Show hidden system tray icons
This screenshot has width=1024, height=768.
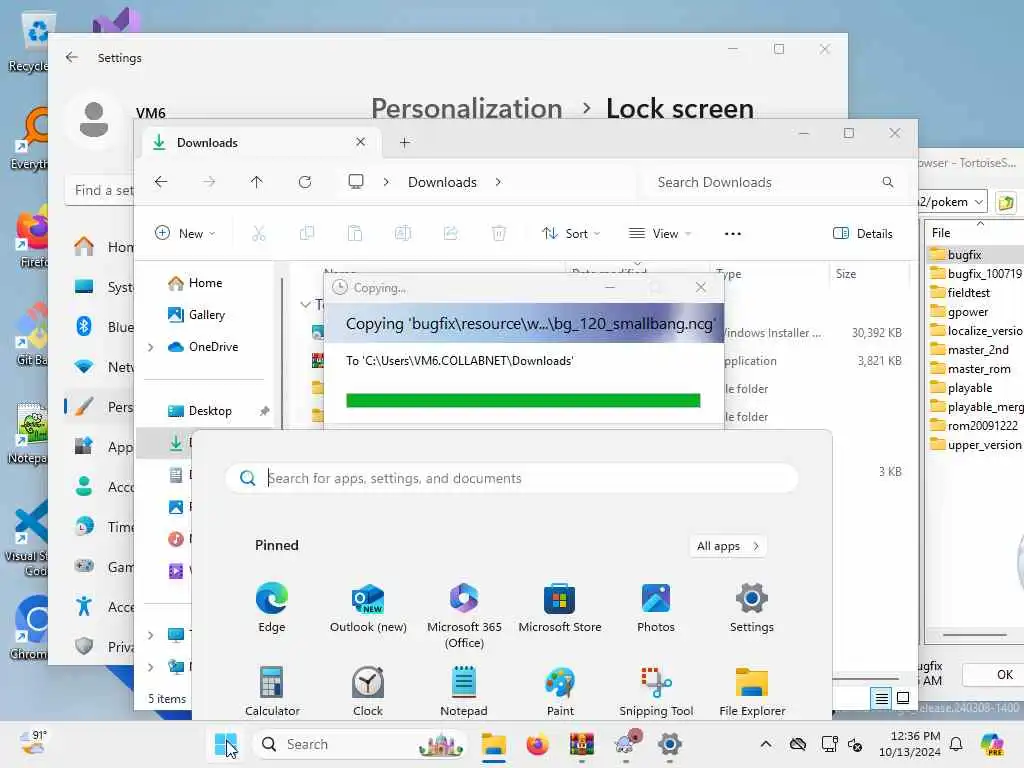tap(766, 744)
